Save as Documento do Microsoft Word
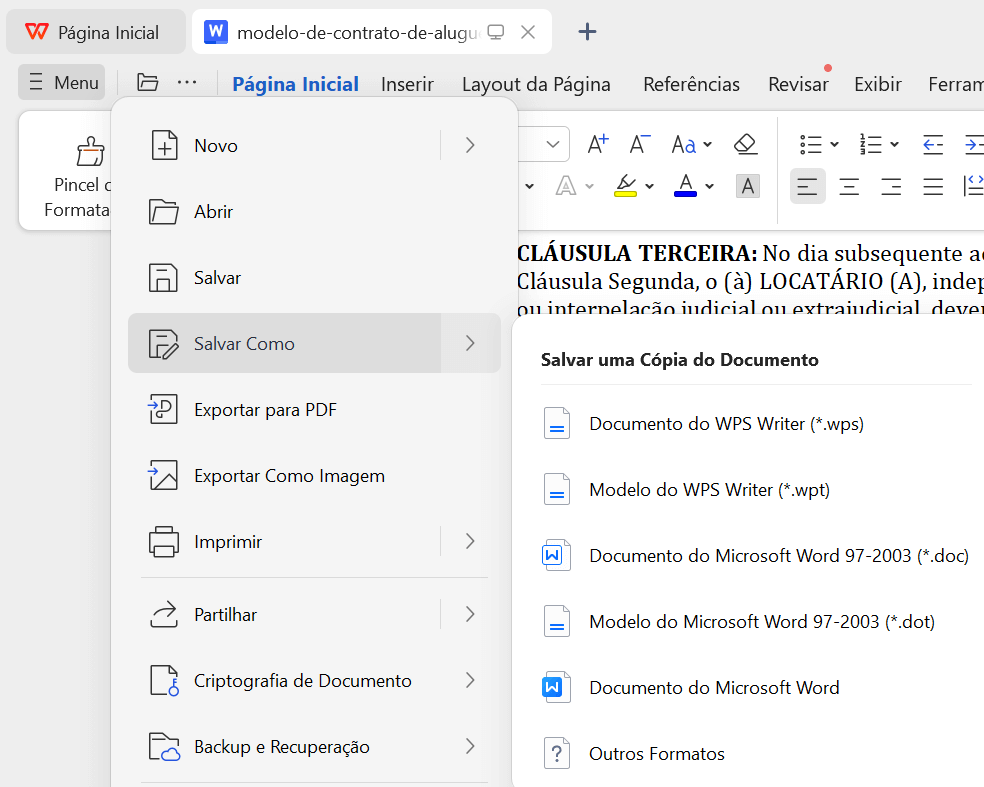 (714, 687)
